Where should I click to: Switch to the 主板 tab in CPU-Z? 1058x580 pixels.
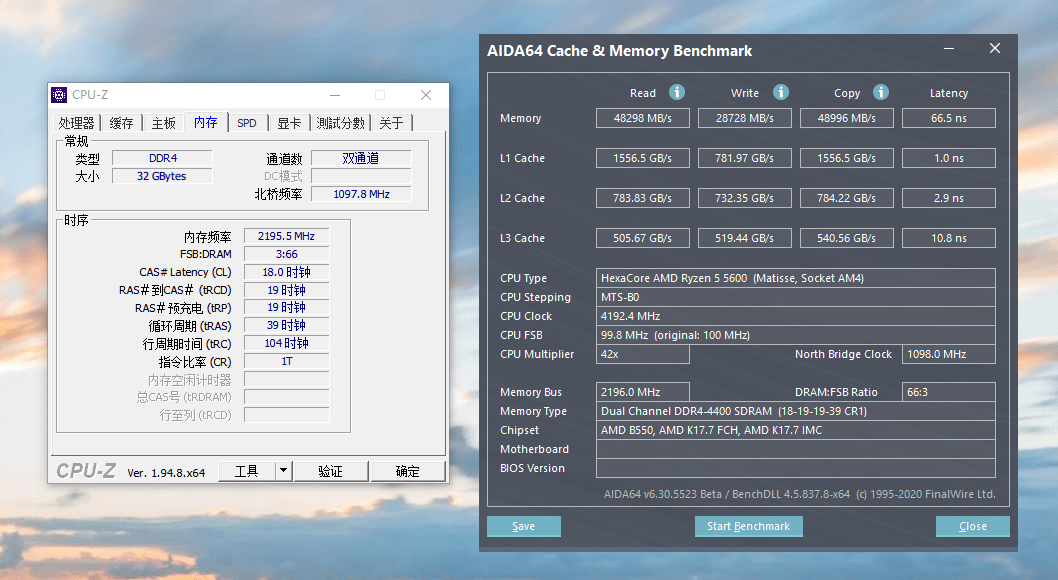(x=163, y=123)
